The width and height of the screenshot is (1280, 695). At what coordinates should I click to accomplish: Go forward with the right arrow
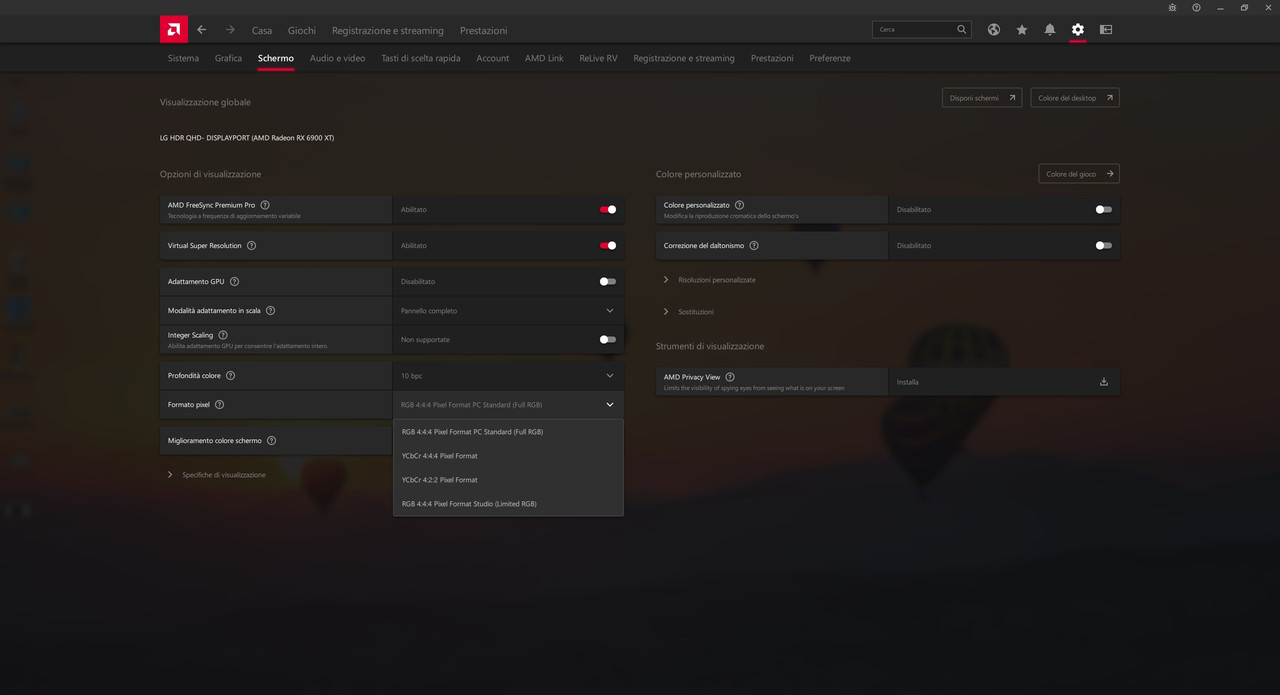pos(230,30)
